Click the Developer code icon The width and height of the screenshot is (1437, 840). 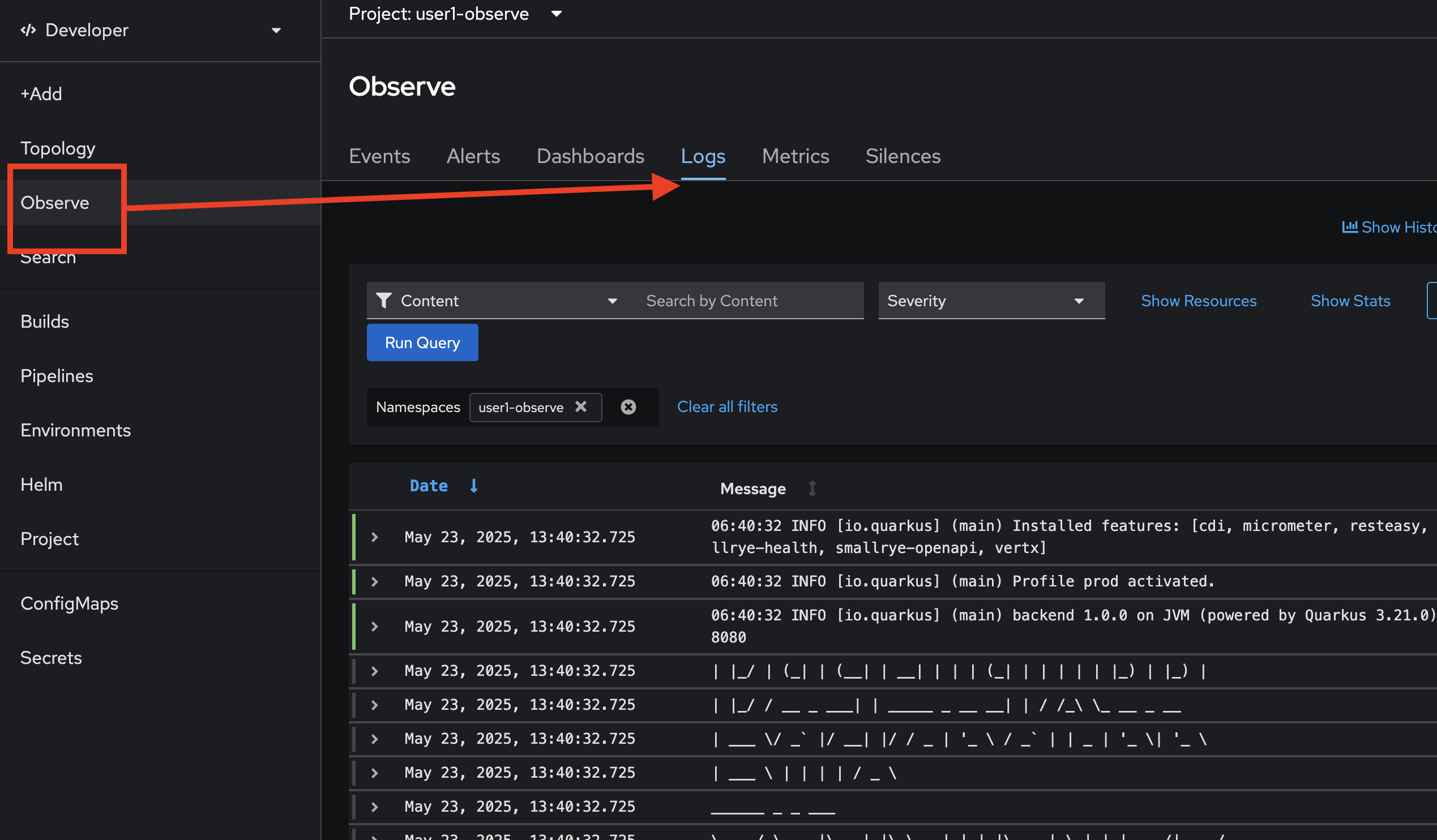[28, 30]
